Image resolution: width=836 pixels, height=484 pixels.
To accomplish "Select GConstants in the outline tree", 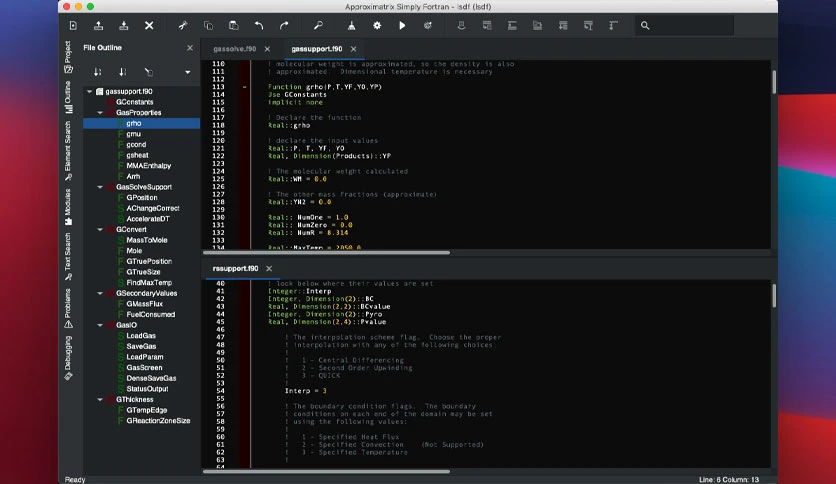I will point(134,102).
